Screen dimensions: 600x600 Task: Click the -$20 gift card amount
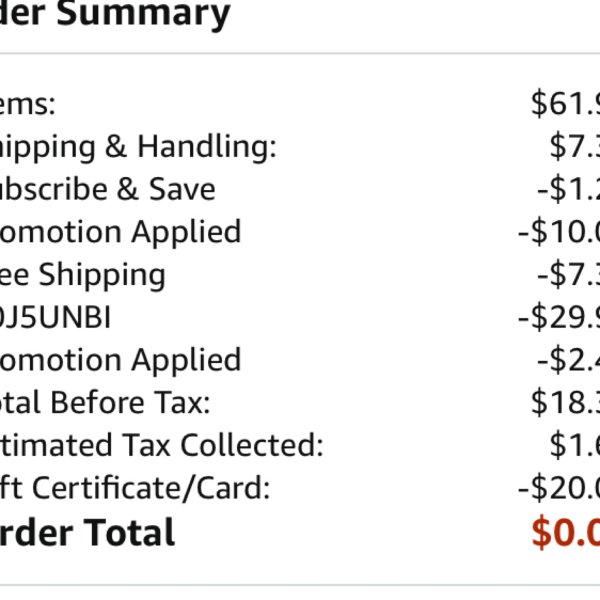(559, 489)
